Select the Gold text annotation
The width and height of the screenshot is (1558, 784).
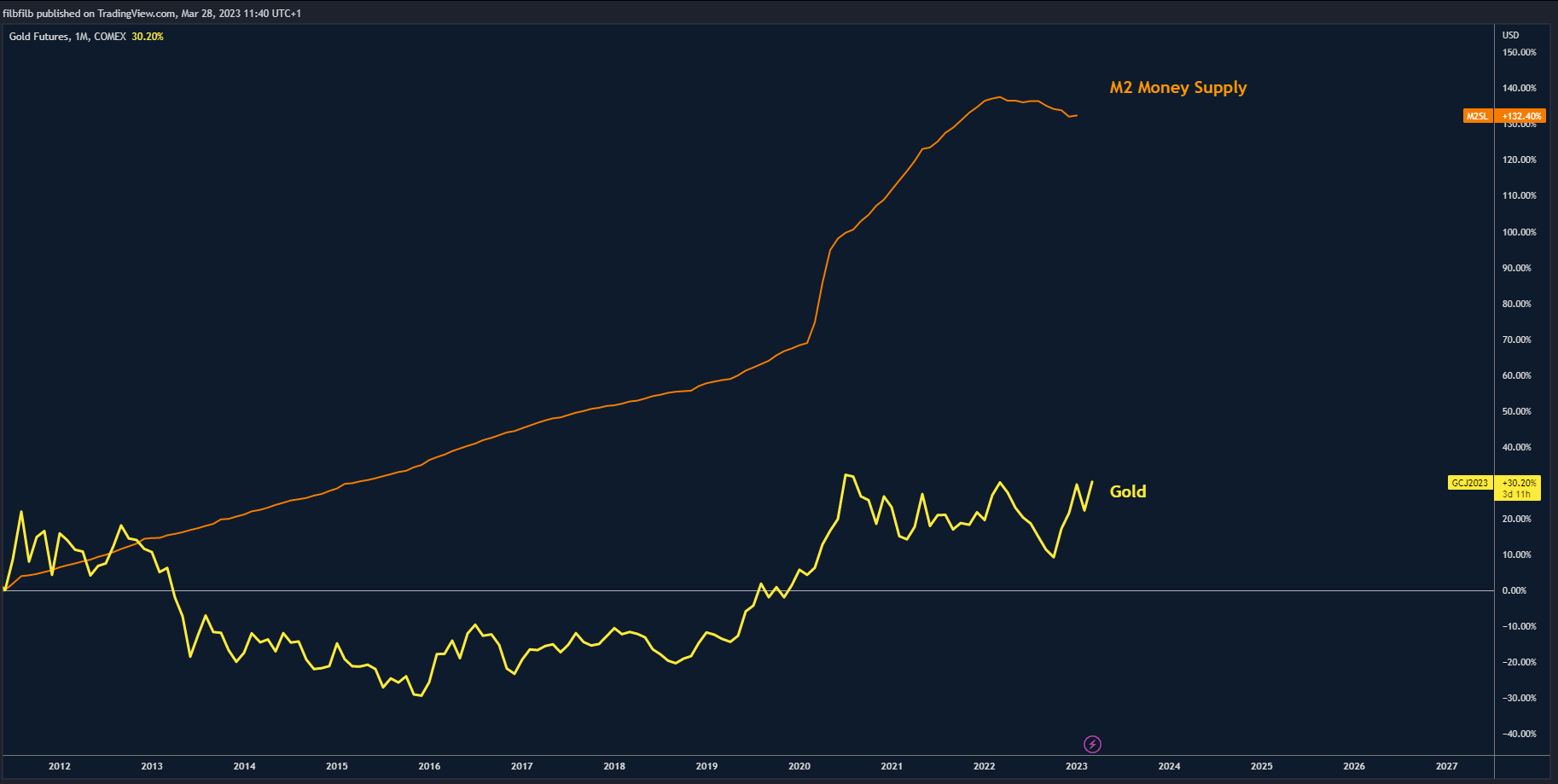[x=1127, y=491]
